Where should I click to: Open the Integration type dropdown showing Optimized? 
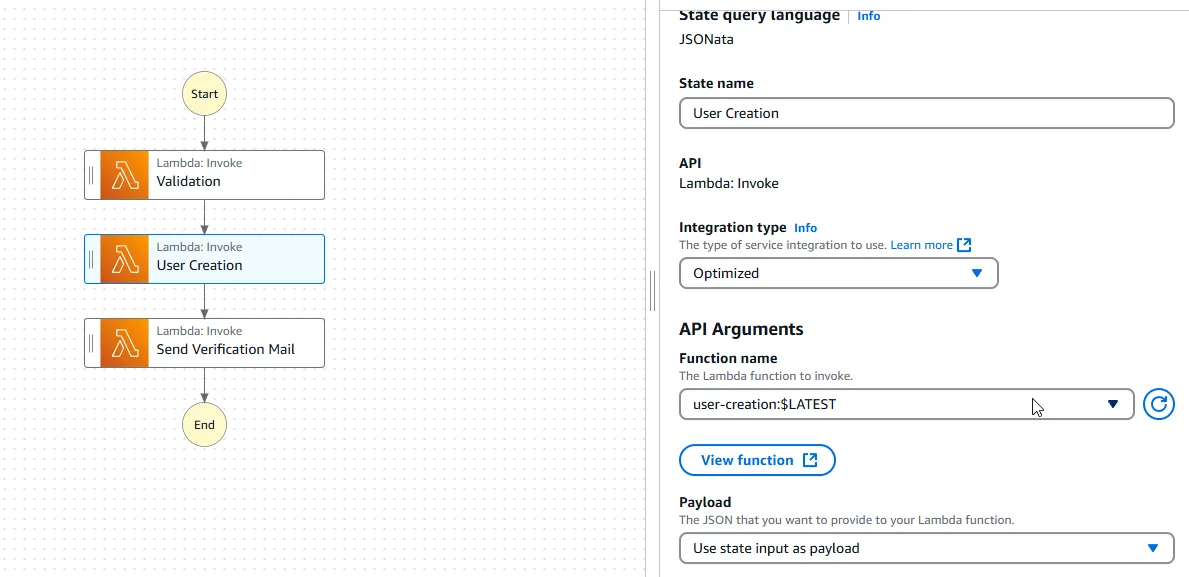coord(838,273)
